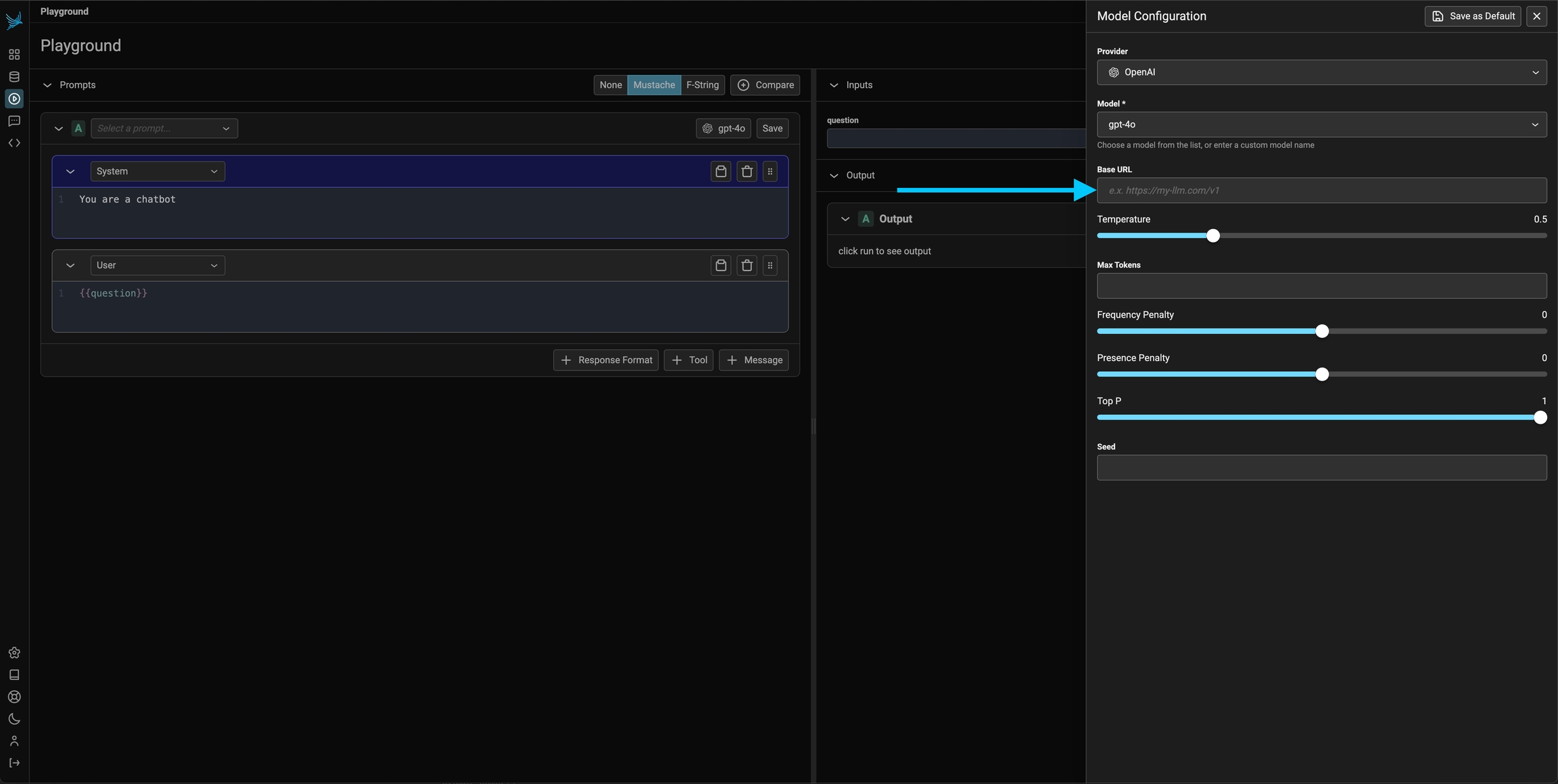Open the projects grid sidebar icon
This screenshot has width=1558, height=784.
click(x=14, y=55)
